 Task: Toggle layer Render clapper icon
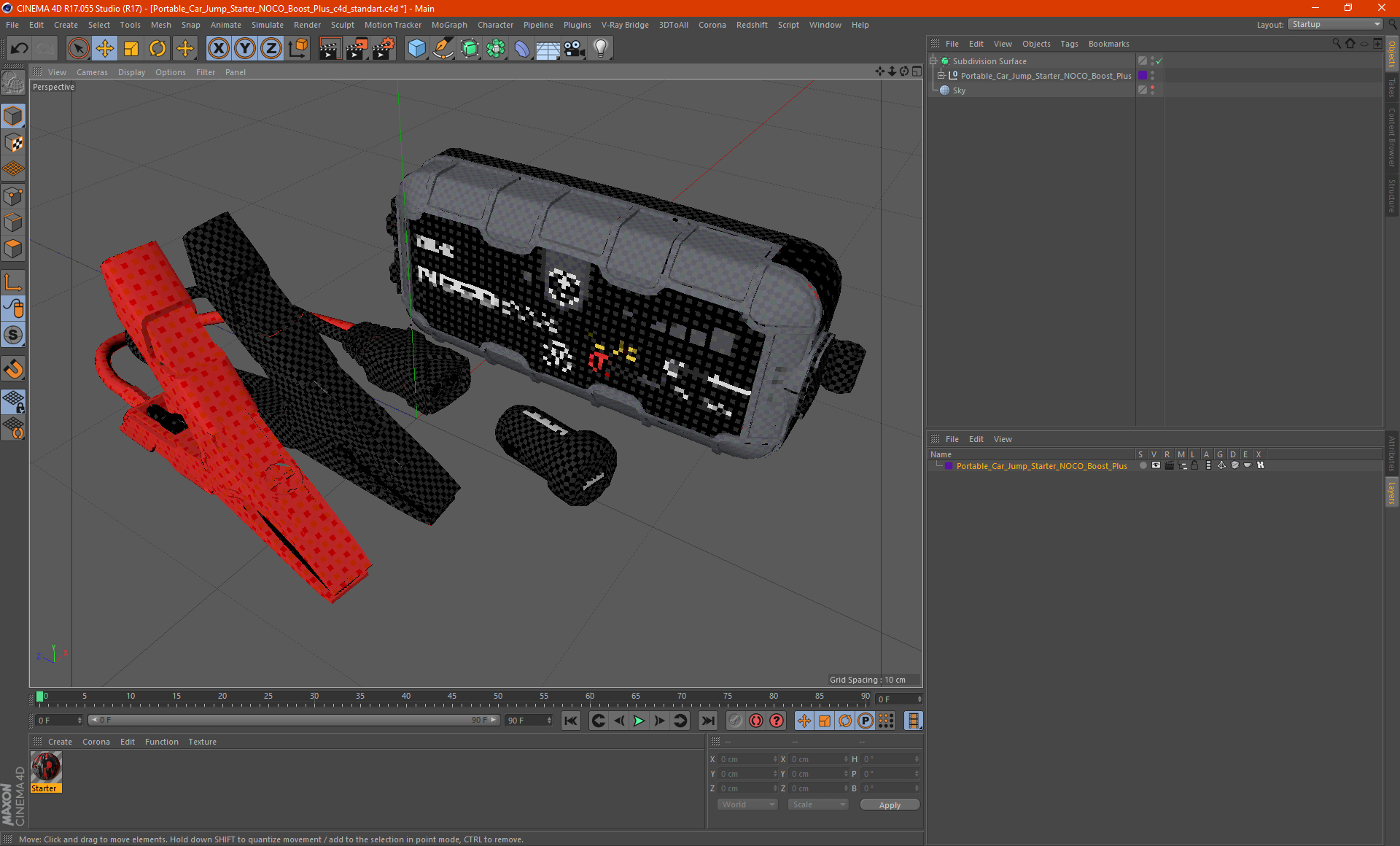click(1170, 465)
